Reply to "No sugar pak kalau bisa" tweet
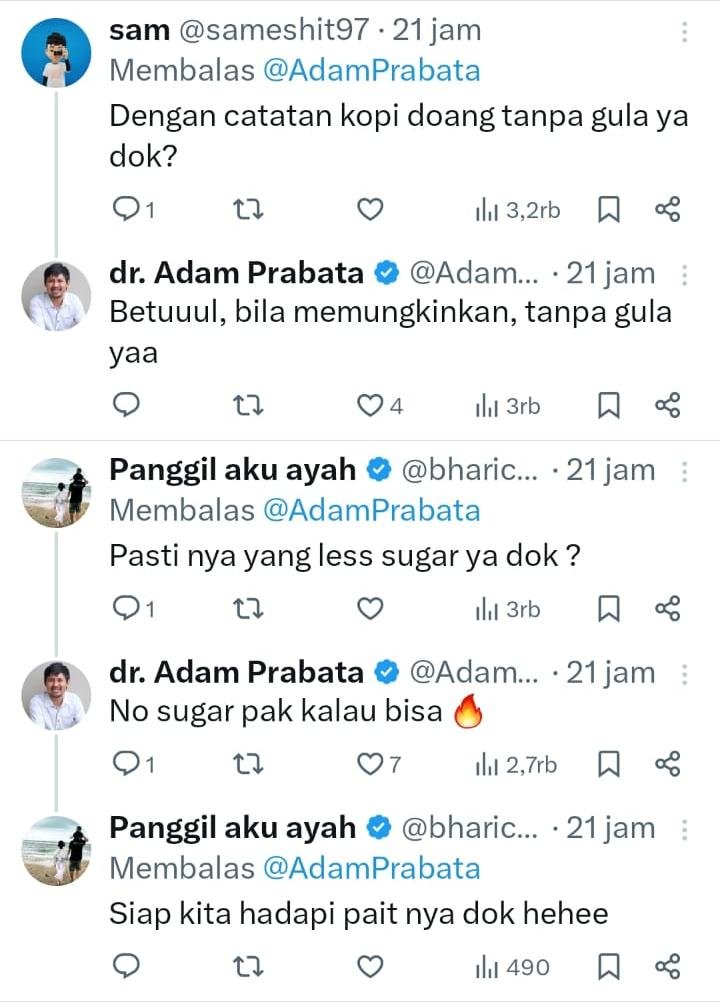 pyautogui.click(x=126, y=765)
